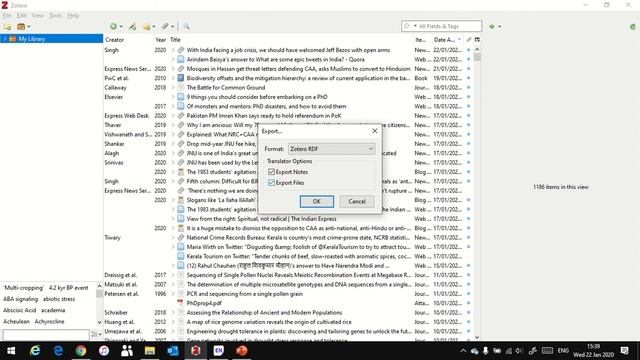Click the New Note icon
640x360 pixels.
tap(147, 27)
